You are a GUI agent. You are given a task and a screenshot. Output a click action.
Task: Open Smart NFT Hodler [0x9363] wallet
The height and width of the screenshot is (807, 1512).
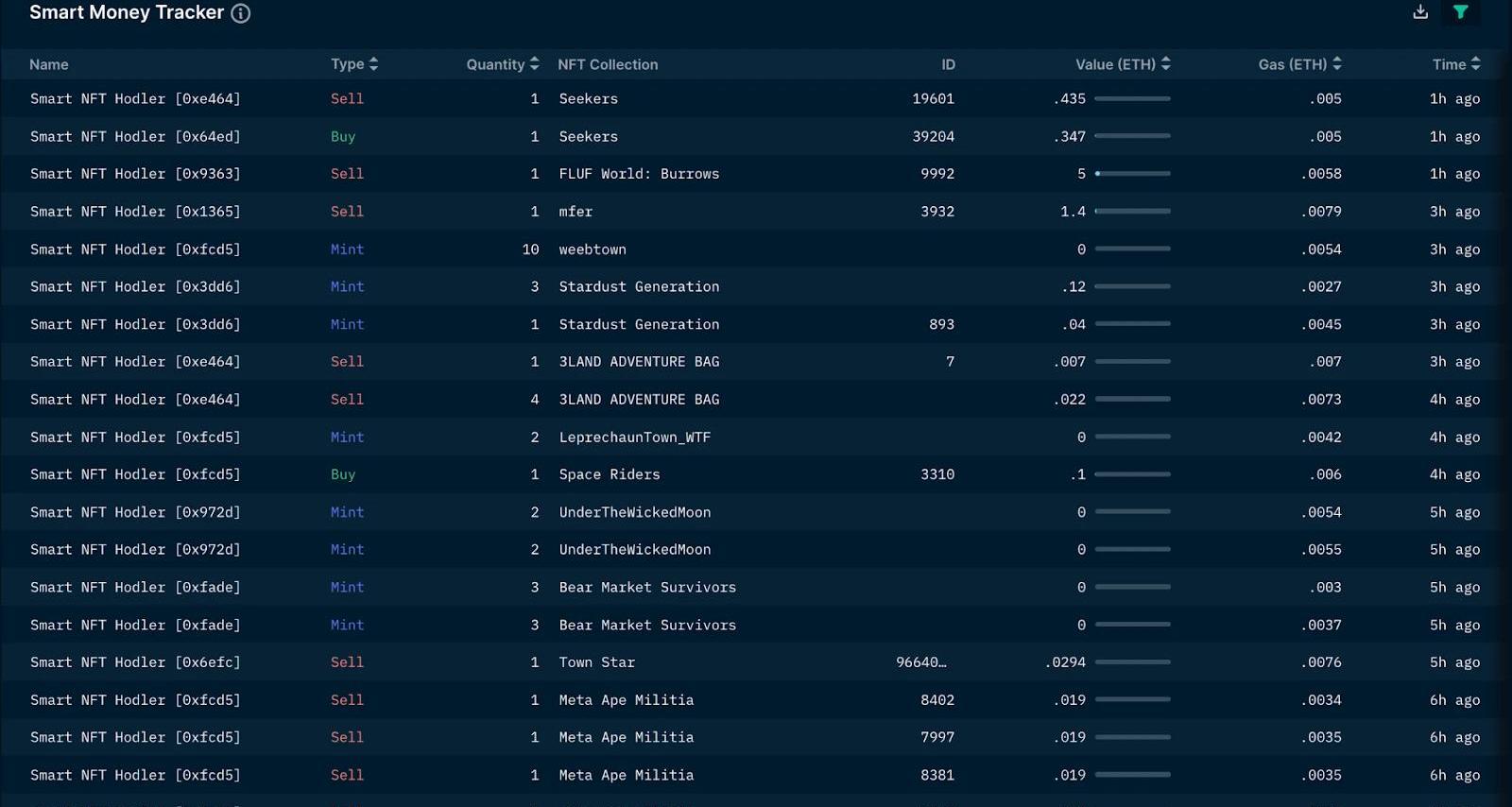pyautogui.click(x=135, y=174)
